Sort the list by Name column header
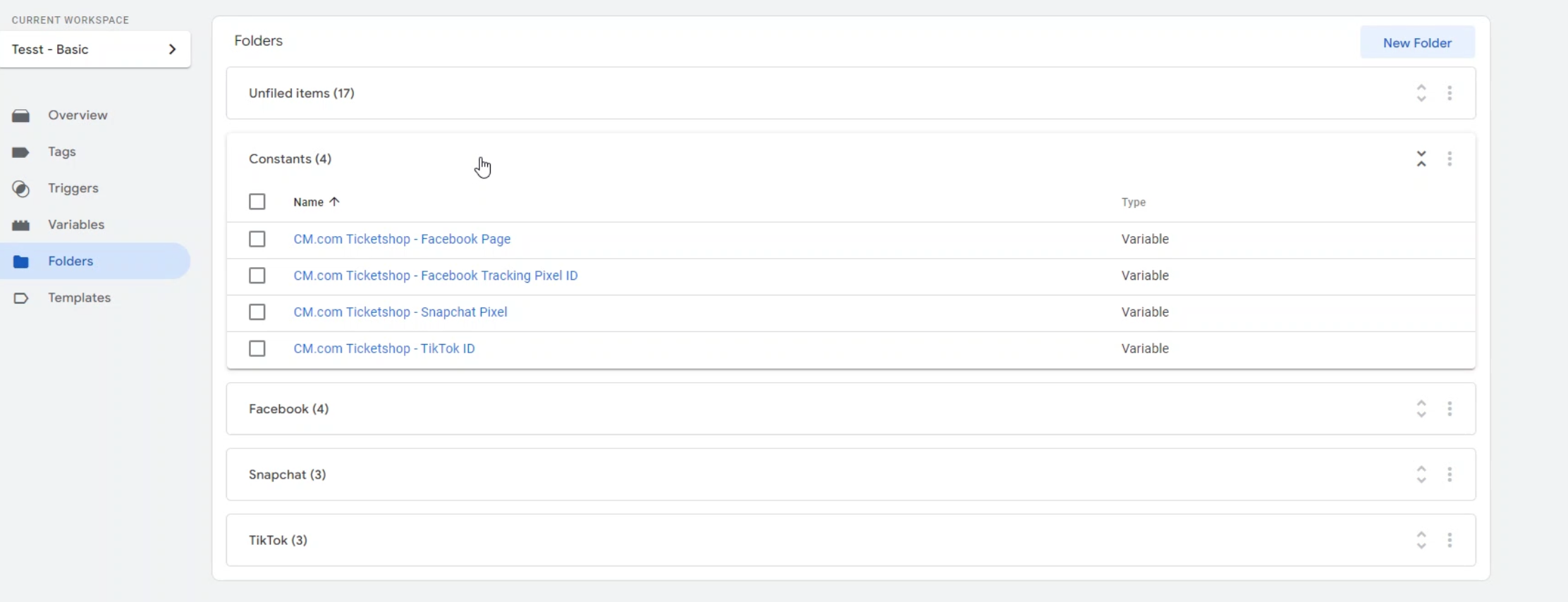Screen dimensions: 1568x602 [309, 202]
